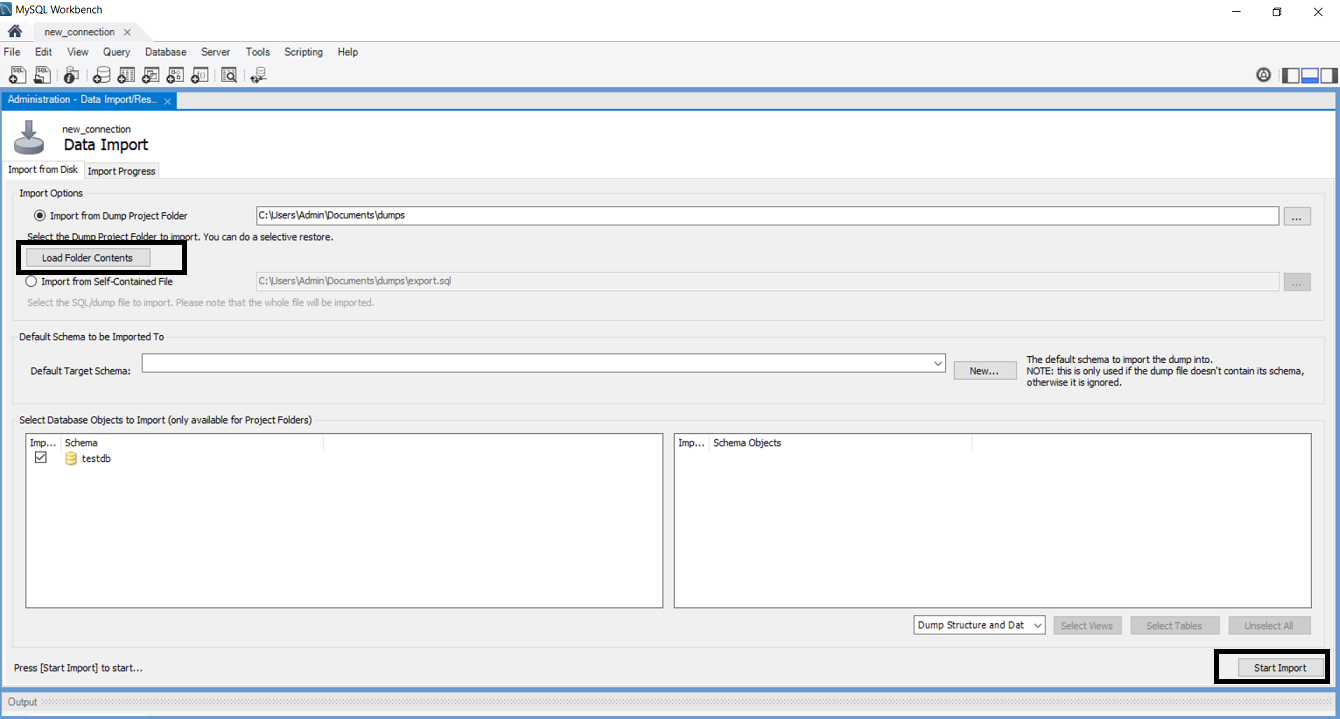Screen dimensions: 1340x719
Task: Open the Database menu
Action: 166,52
